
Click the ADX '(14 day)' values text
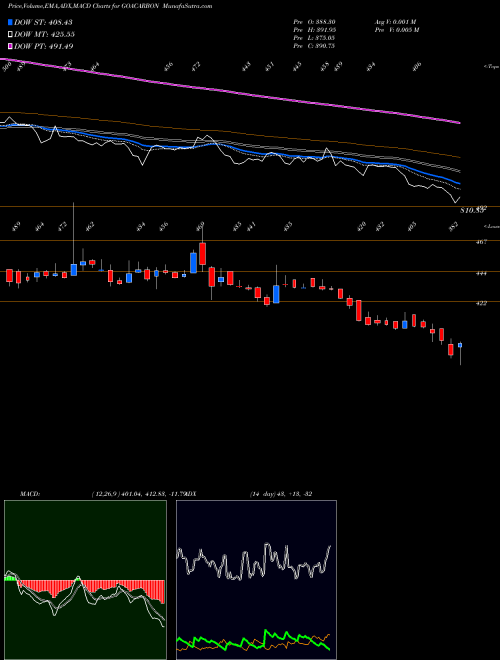[x=281, y=494]
